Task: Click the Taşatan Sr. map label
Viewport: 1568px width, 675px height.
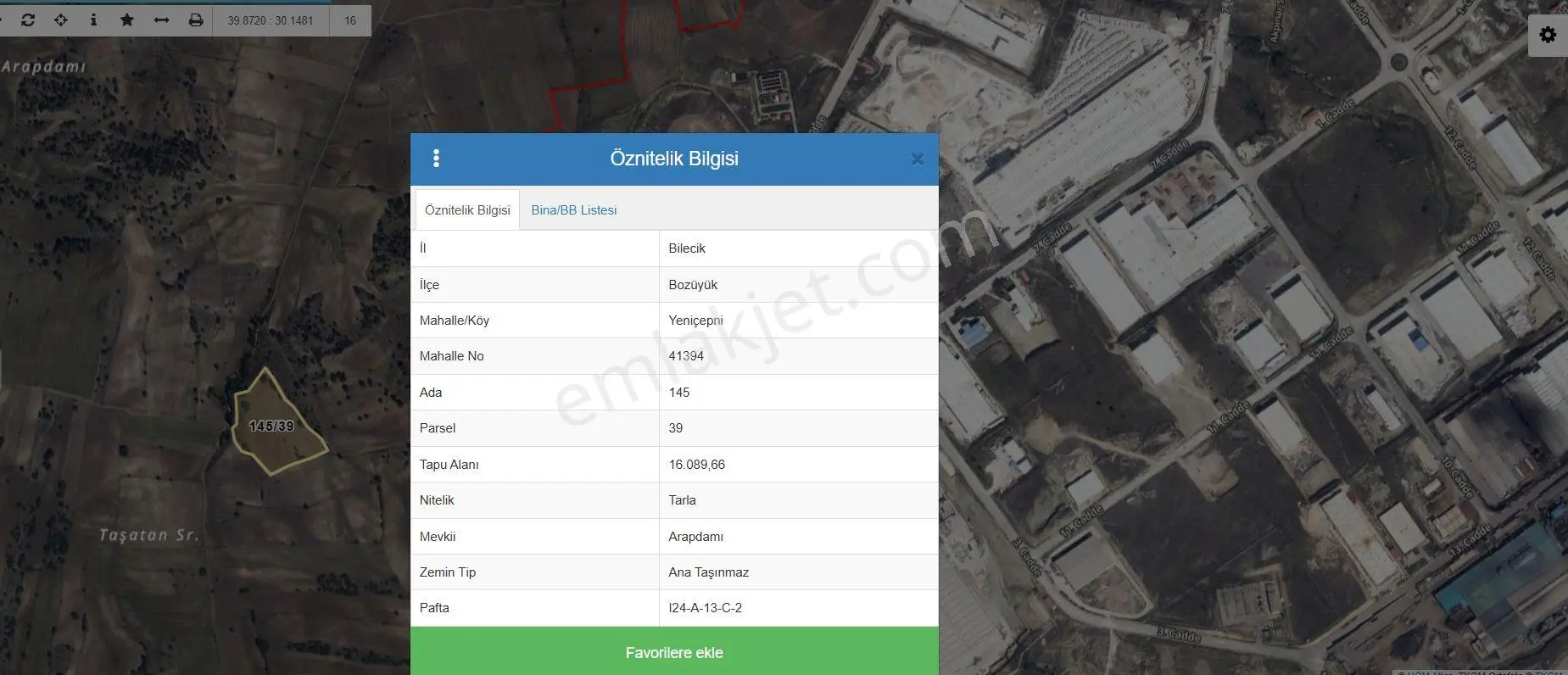Action: coord(149,535)
